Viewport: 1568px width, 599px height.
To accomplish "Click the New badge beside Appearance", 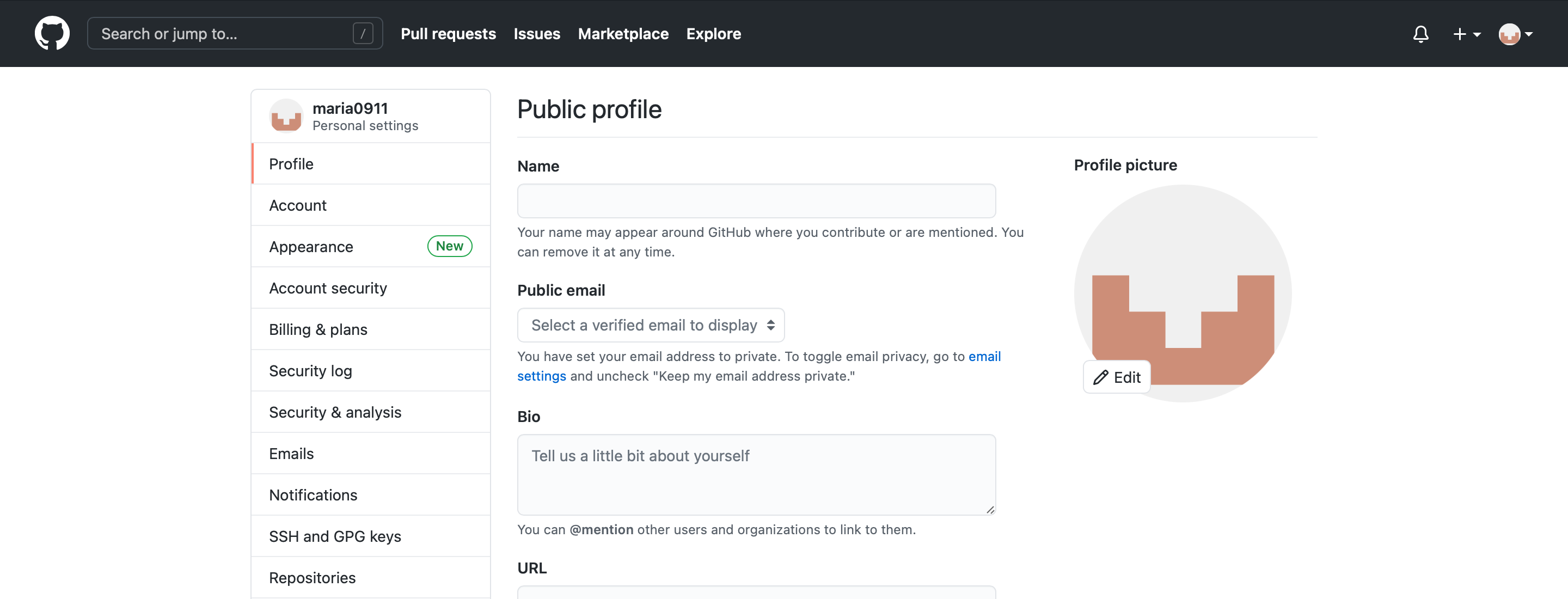I will (449, 246).
